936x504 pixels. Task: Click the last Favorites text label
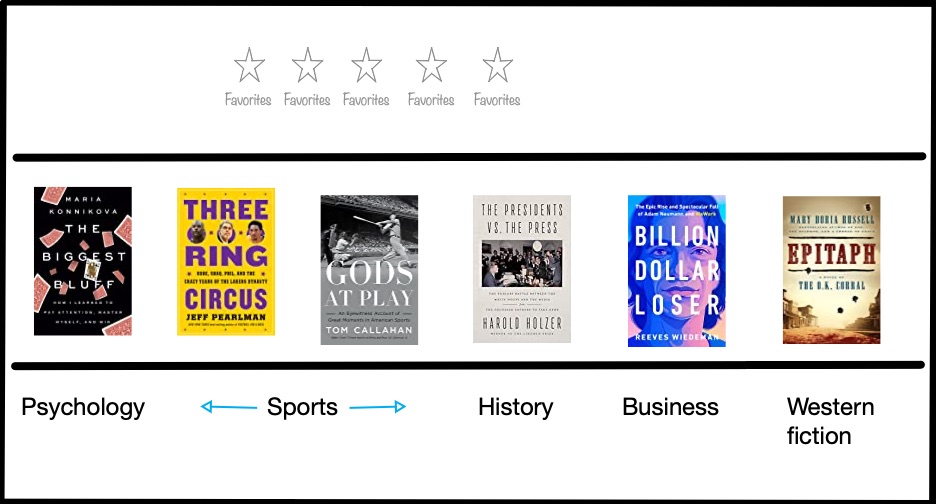(x=497, y=100)
